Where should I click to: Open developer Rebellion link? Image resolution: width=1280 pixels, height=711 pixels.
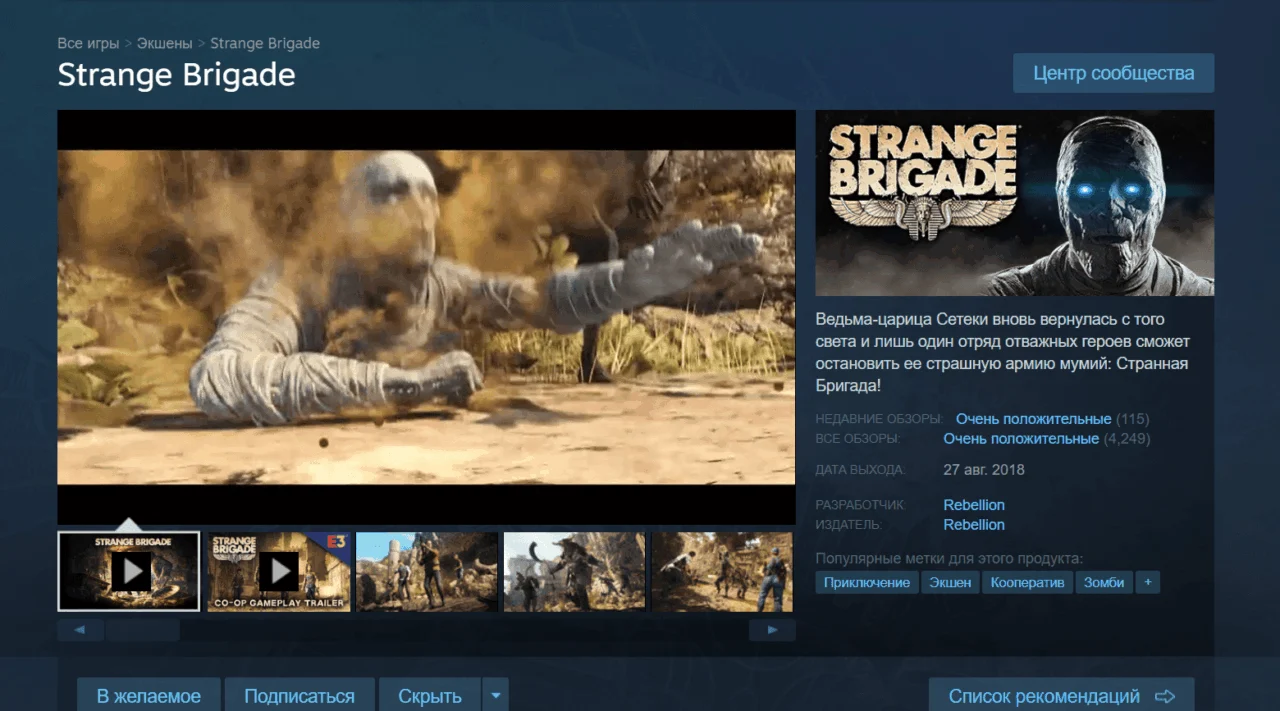(x=974, y=505)
